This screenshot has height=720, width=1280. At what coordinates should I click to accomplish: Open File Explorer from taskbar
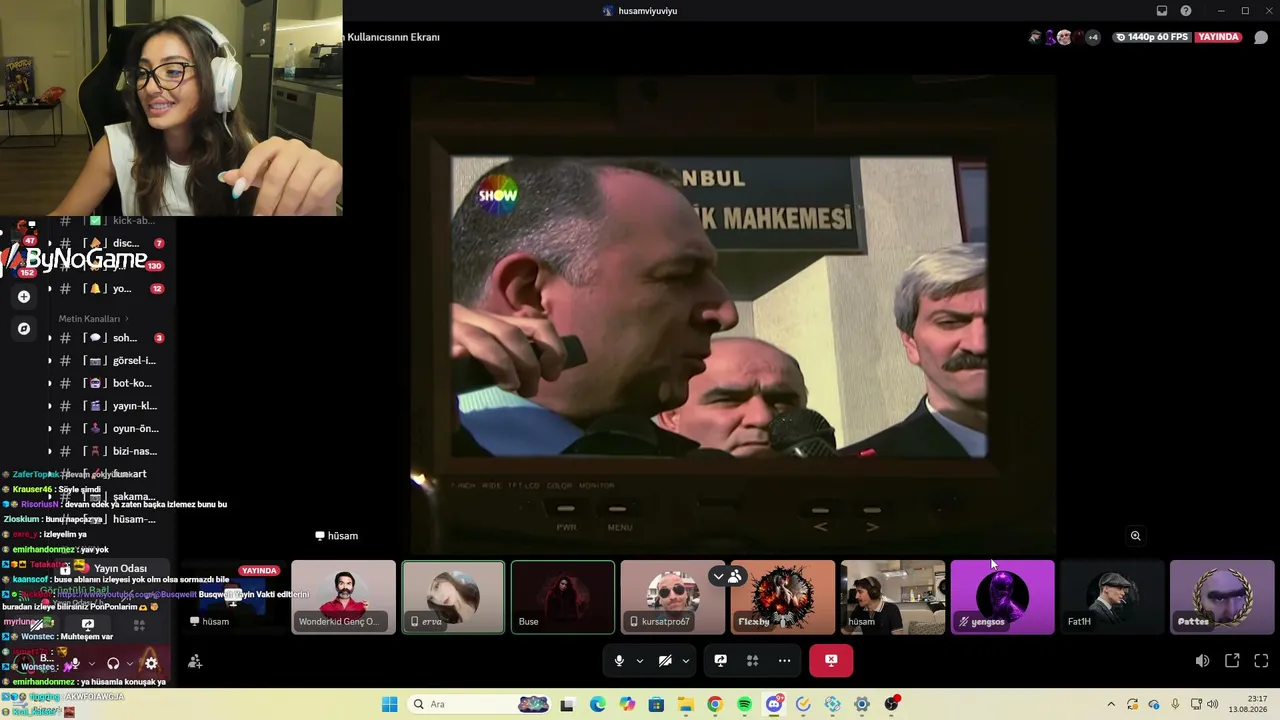pos(685,704)
